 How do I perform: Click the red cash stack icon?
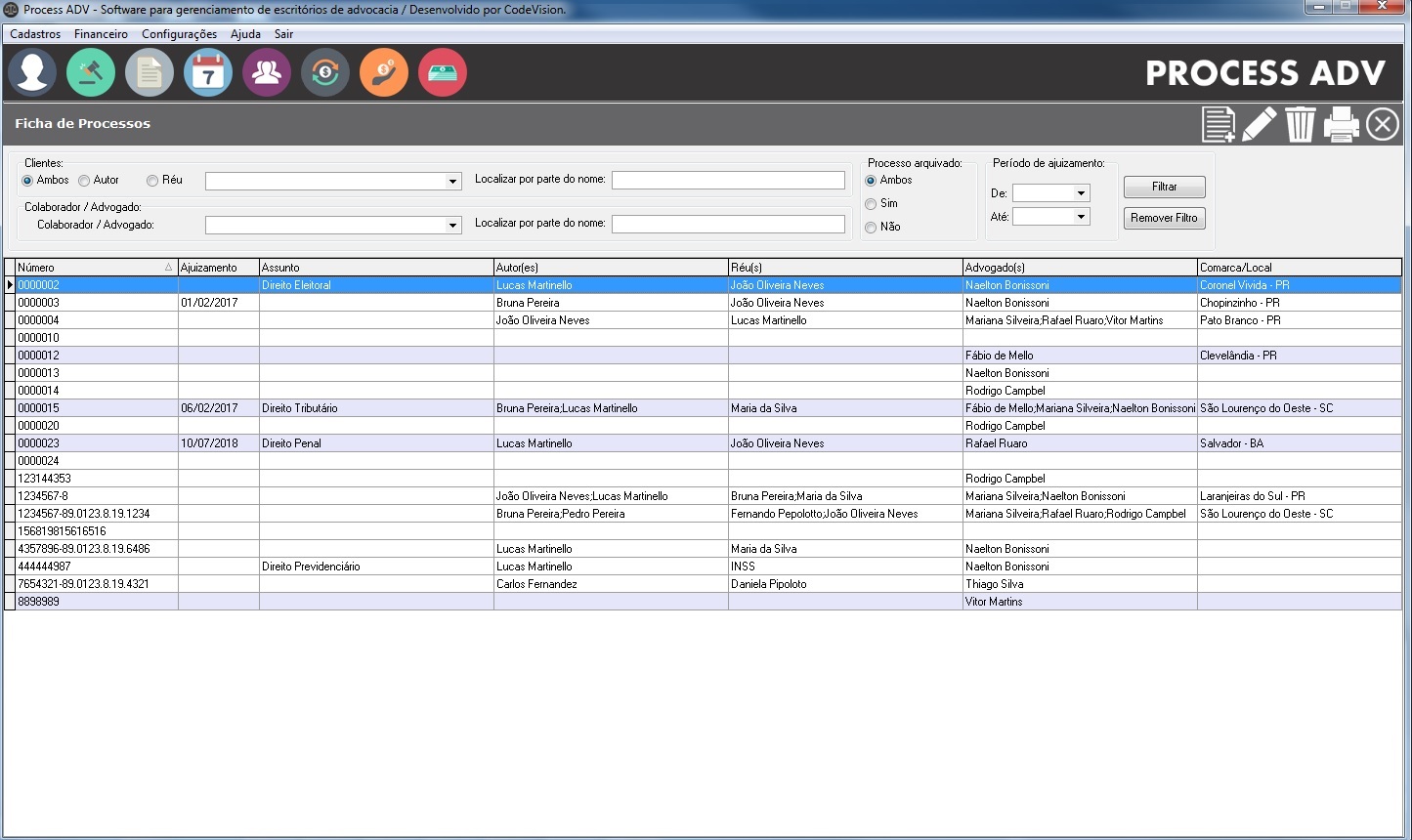[443, 73]
